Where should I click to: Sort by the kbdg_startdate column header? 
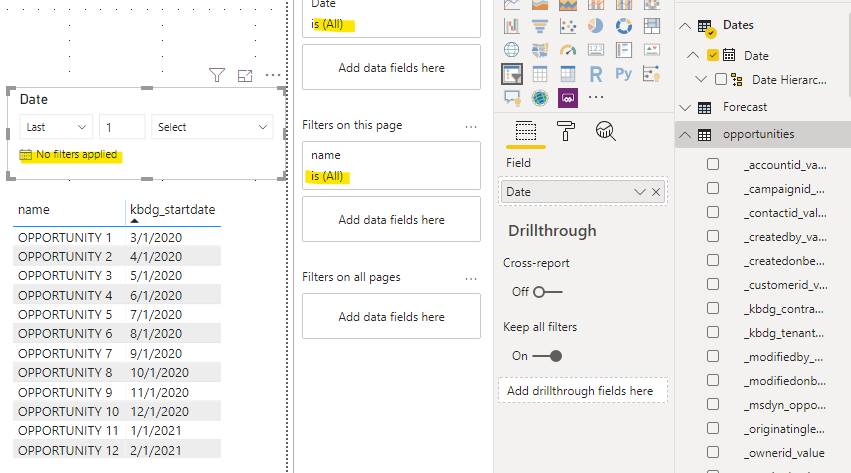coord(173,209)
